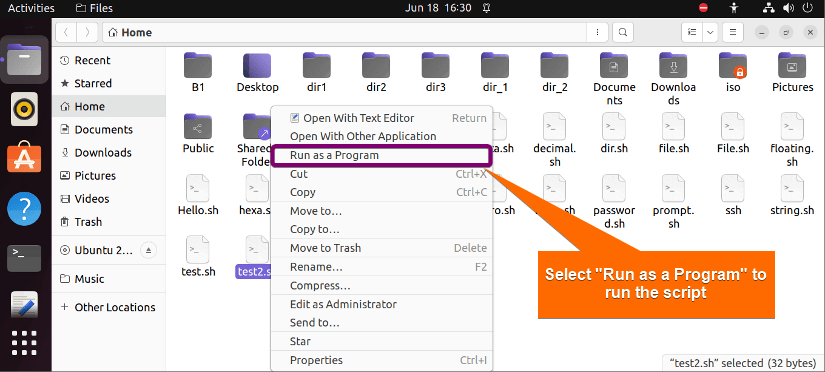The image size is (825, 372).
Task: Choose Compress… from context menu
Action: click(381, 286)
